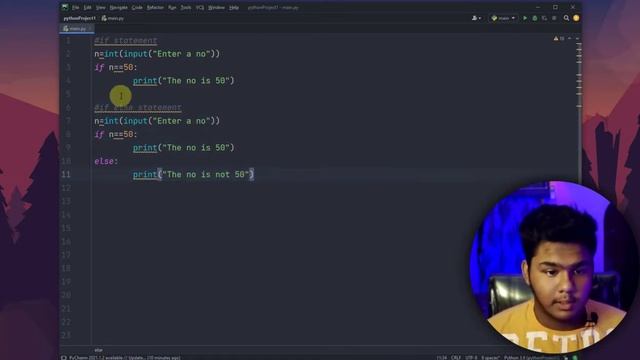Click the '#if statement' comment on line 1
The width and height of the screenshot is (640, 360).
[x=126, y=40]
